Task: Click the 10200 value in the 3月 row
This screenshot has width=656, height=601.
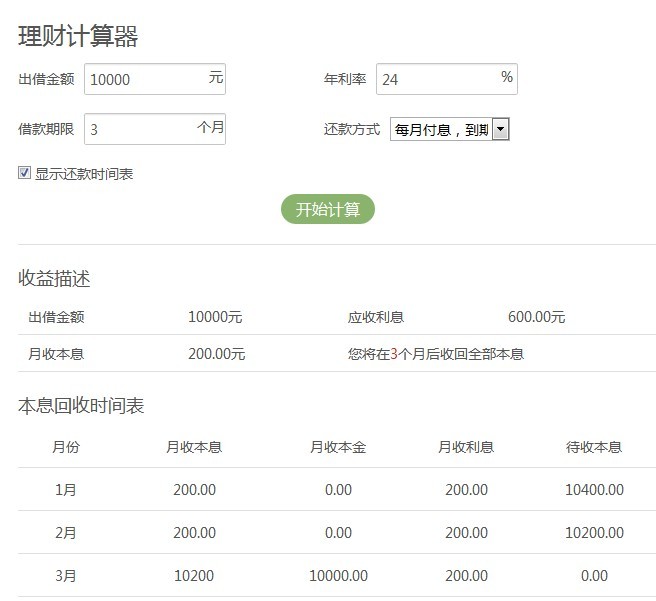Action: pos(194,576)
